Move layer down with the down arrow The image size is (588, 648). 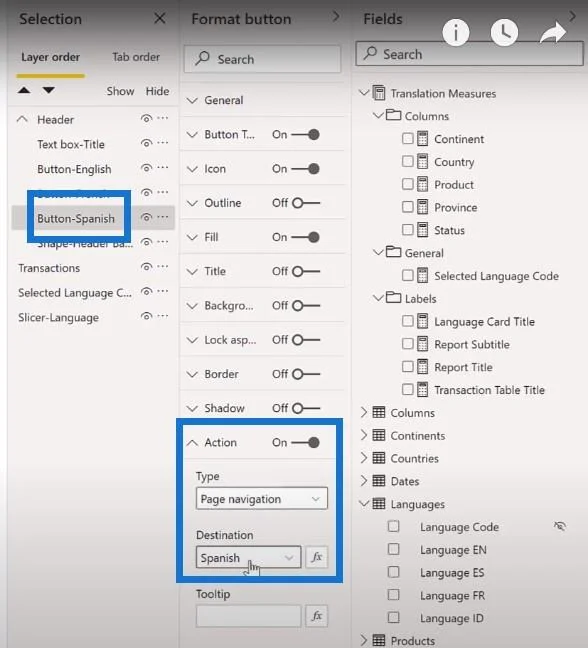(49, 91)
